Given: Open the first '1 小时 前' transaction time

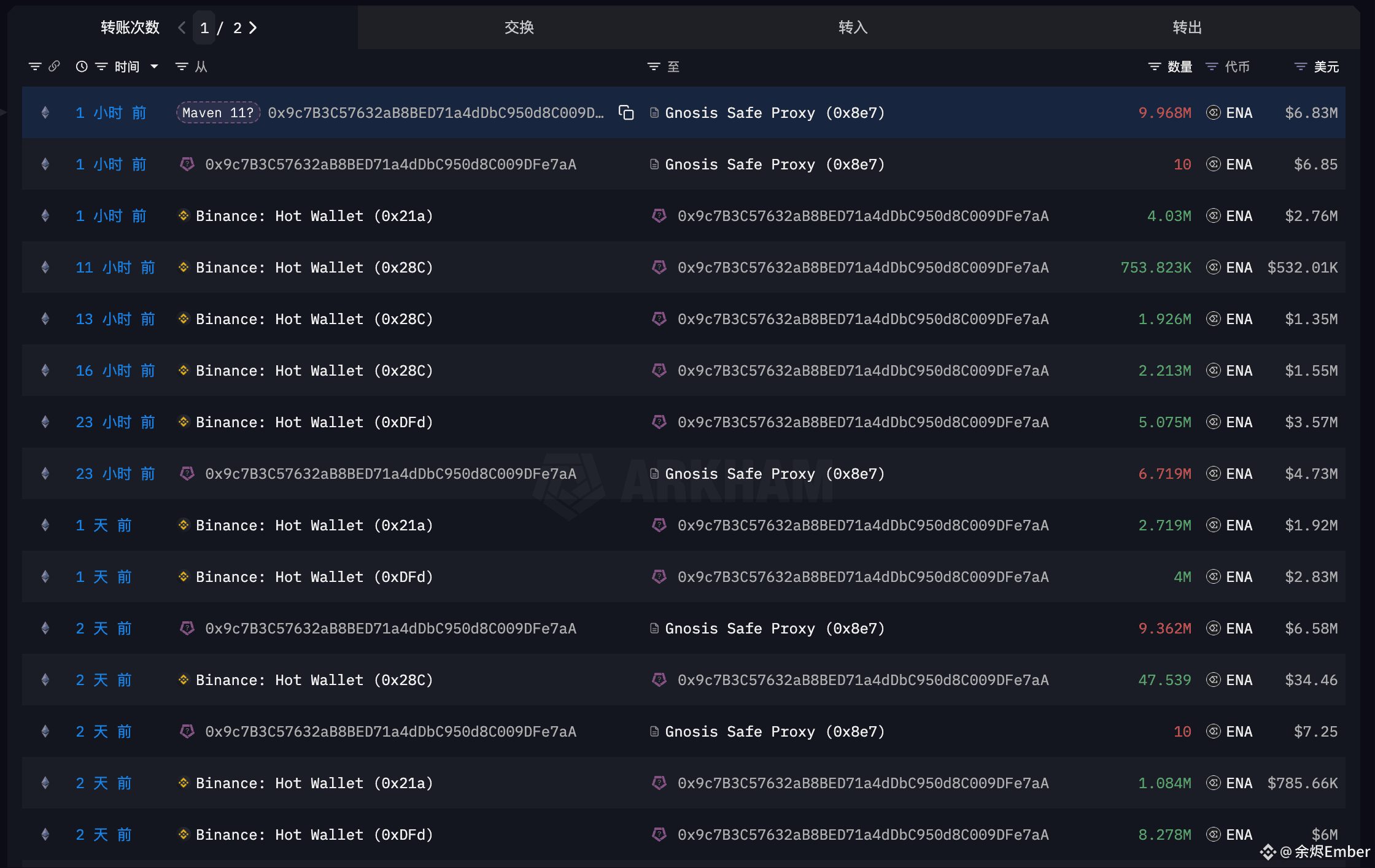Looking at the screenshot, I should pyautogui.click(x=111, y=112).
